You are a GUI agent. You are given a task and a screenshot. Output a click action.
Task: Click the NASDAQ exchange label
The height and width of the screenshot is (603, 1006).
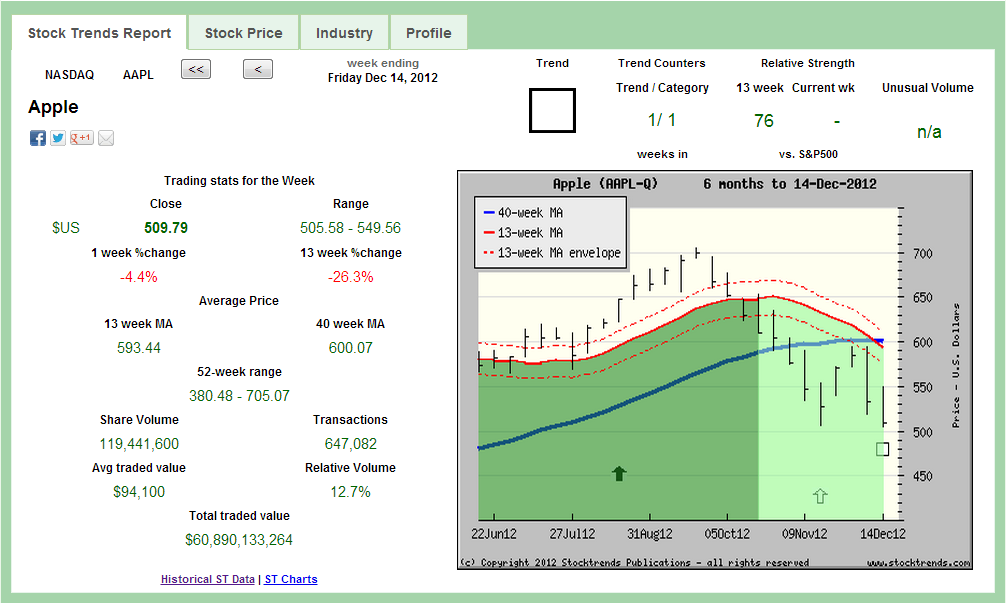(69, 75)
